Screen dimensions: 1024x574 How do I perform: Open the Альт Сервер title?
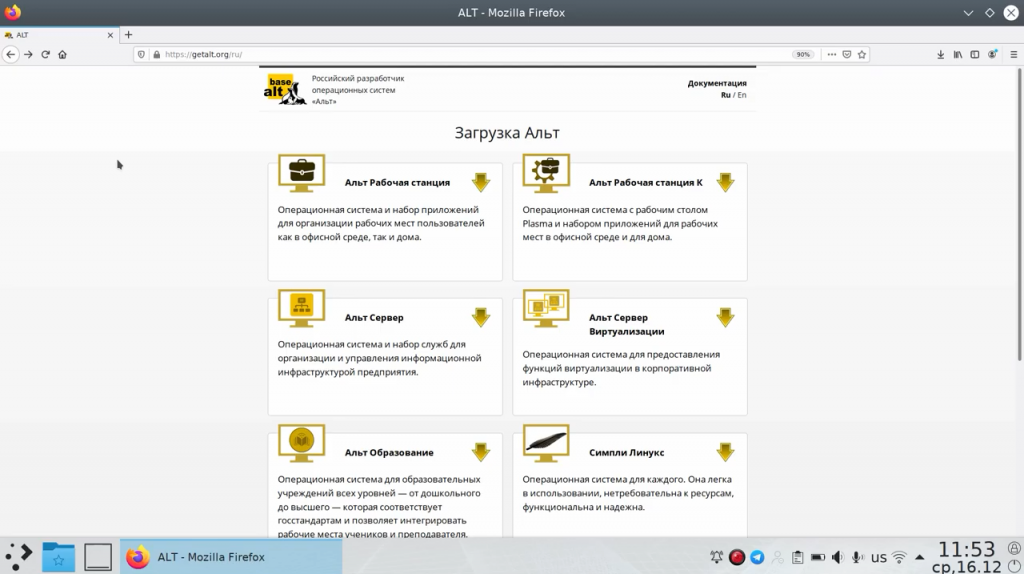coord(374,317)
